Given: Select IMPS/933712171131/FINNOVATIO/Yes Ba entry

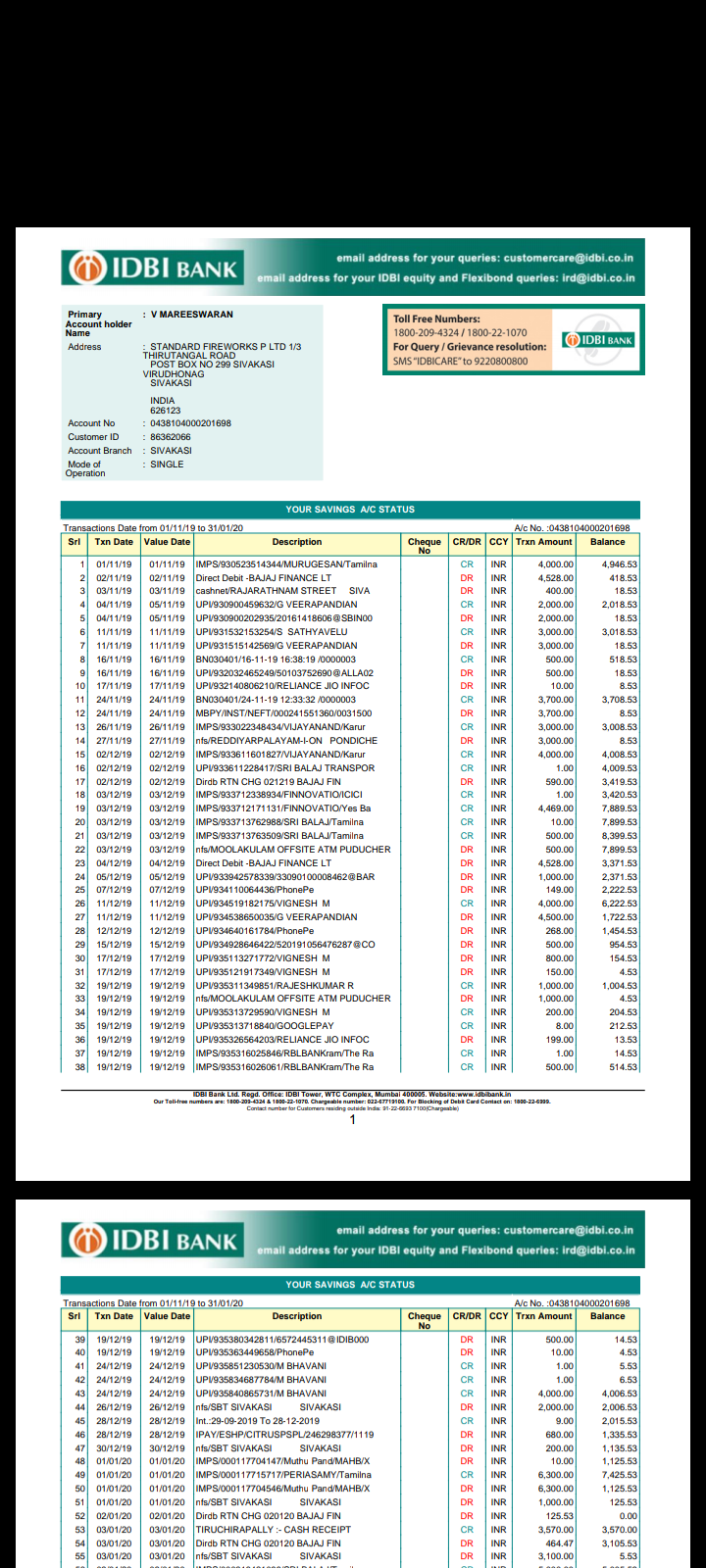Looking at the screenshot, I should coord(283,808).
